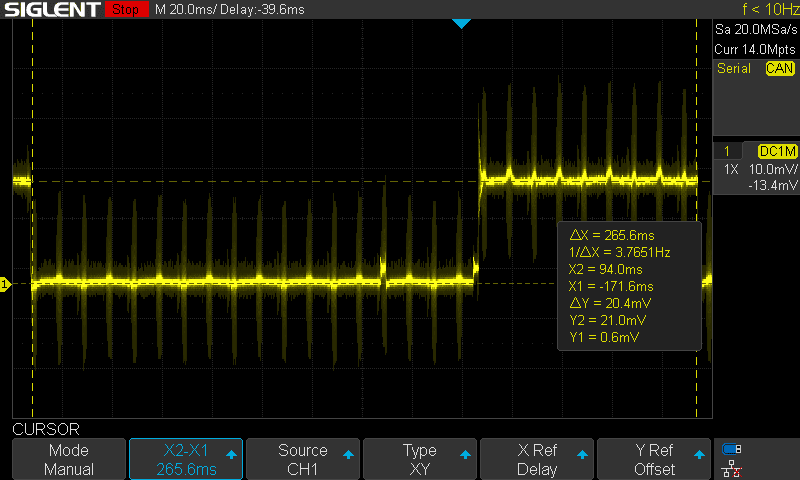This screenshot has height=480, width=800.
Task: Open the cursor Type XY menu
Action: [420, 460]
